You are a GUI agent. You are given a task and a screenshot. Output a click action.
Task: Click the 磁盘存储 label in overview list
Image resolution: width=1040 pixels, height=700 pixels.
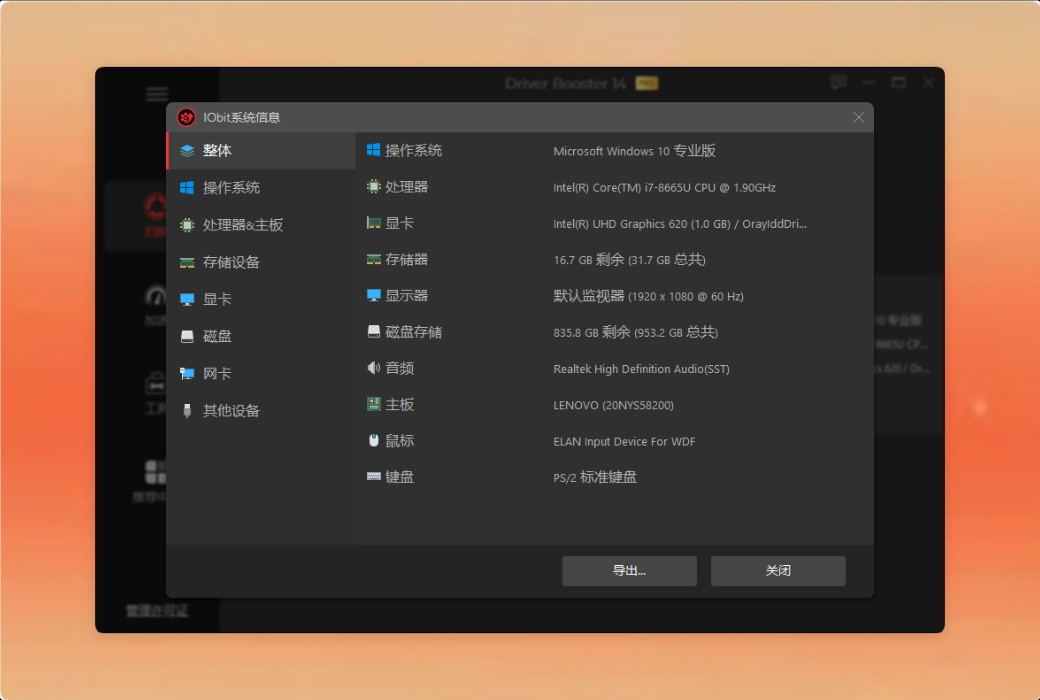point(413,332)
